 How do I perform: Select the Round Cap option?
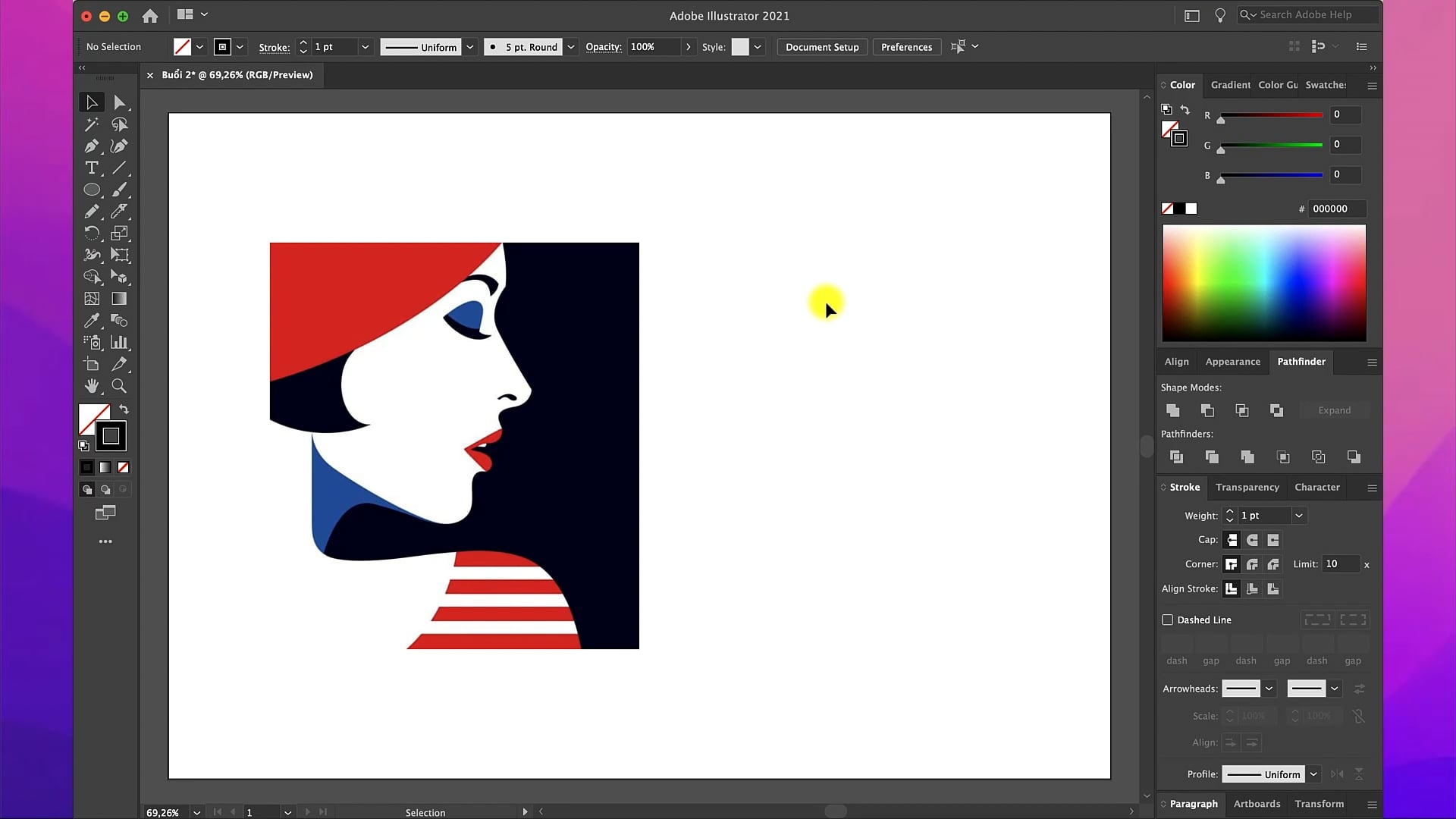click(1252, 540)
